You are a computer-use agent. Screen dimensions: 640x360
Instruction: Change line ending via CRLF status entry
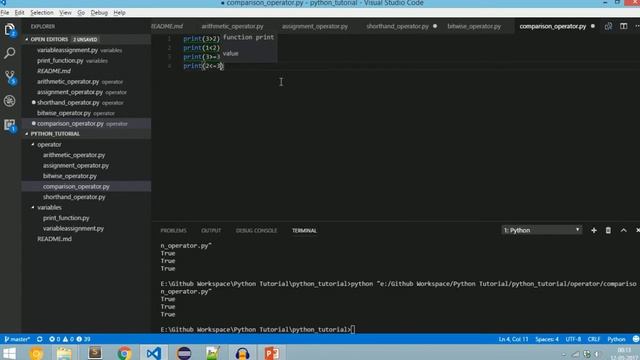594,339
